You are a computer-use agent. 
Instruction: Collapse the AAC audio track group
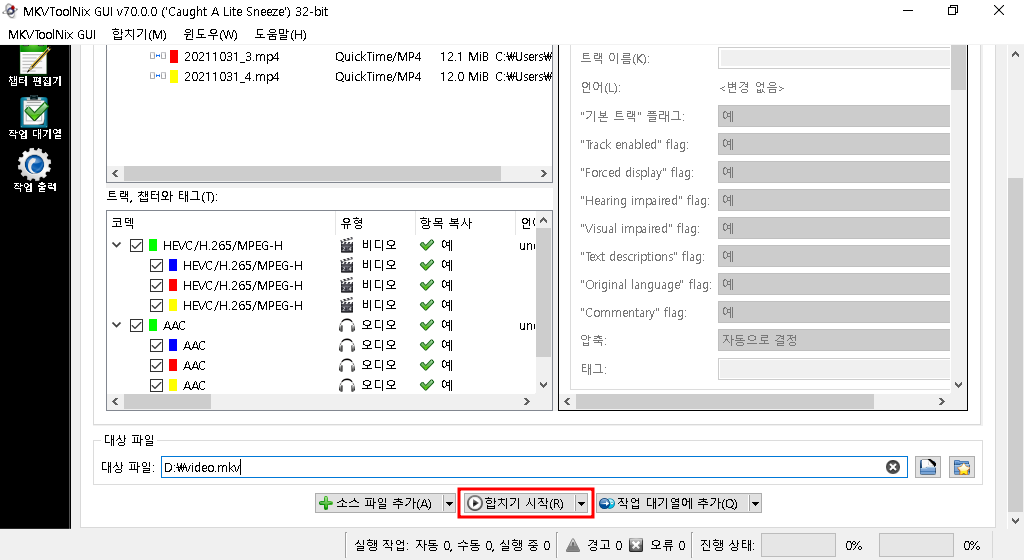click(x=117, y=325)
